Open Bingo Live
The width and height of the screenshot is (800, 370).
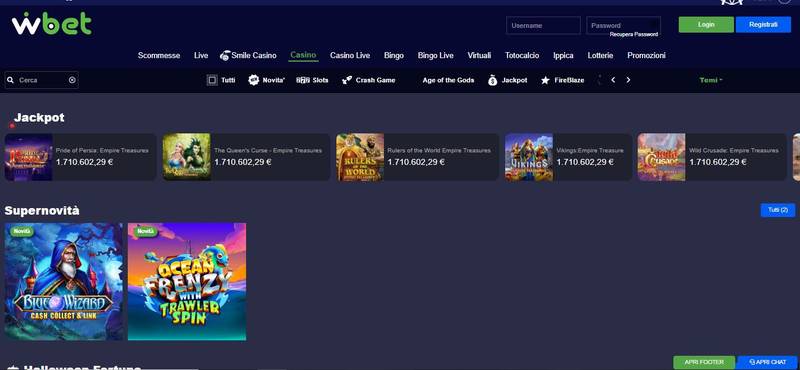[x=436, y=56]
